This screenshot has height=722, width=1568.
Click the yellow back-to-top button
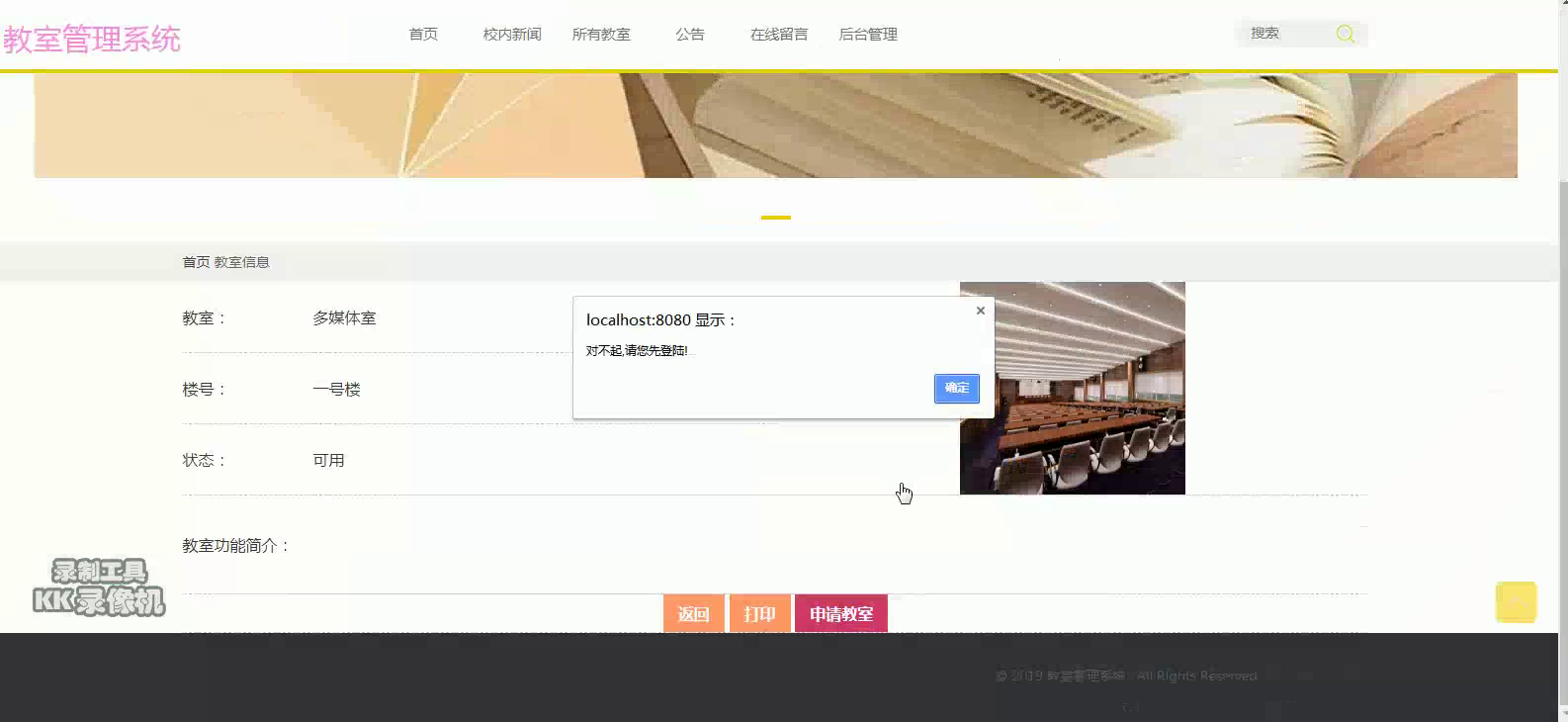[x=1516, y=601]
